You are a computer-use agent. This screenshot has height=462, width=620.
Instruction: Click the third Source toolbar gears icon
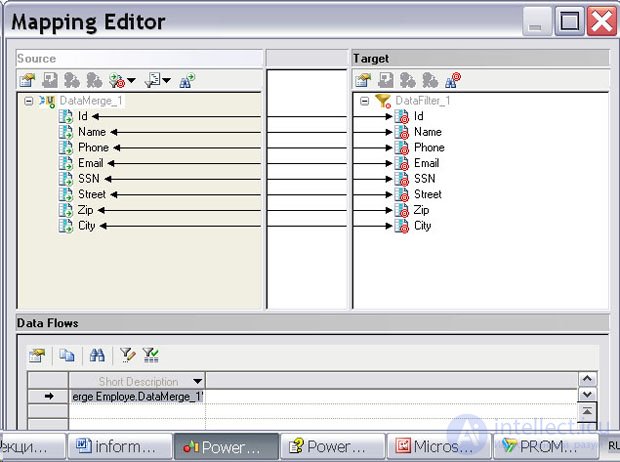click(x=72, y=80)
